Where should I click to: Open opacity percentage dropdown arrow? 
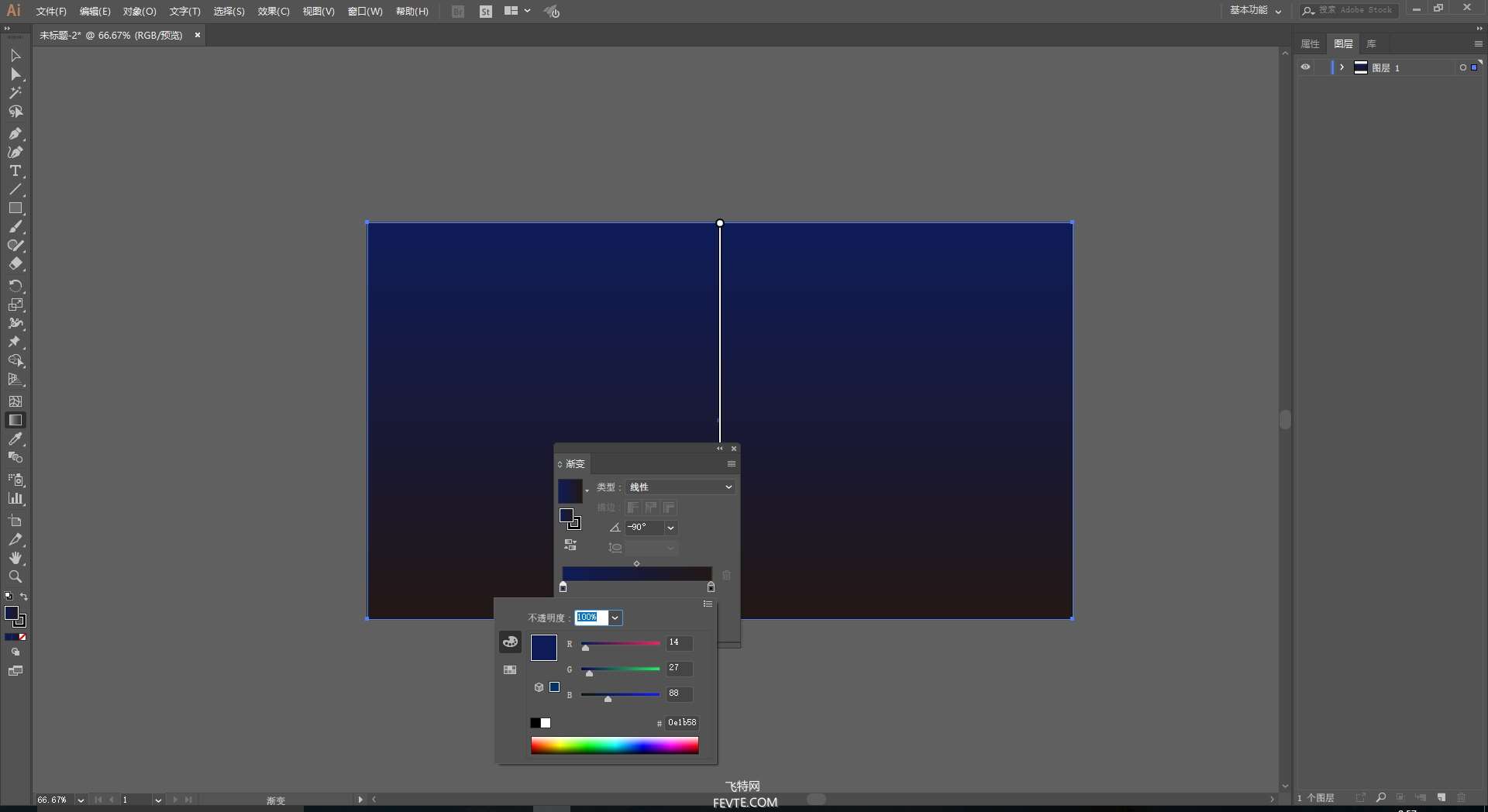pyautogui.click(x=615, y=618)
